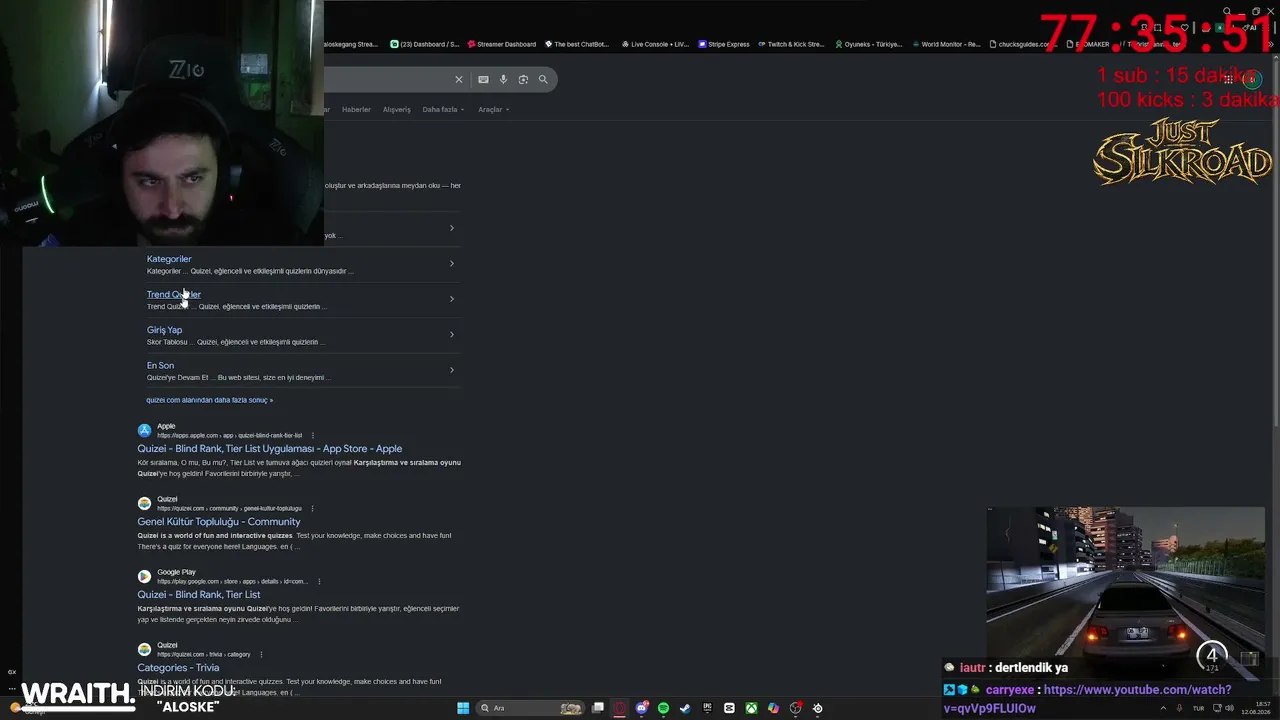Screen dimensions: 1280x720
Task: Show hidden system tray icons
Action: tap(1164, 708)
